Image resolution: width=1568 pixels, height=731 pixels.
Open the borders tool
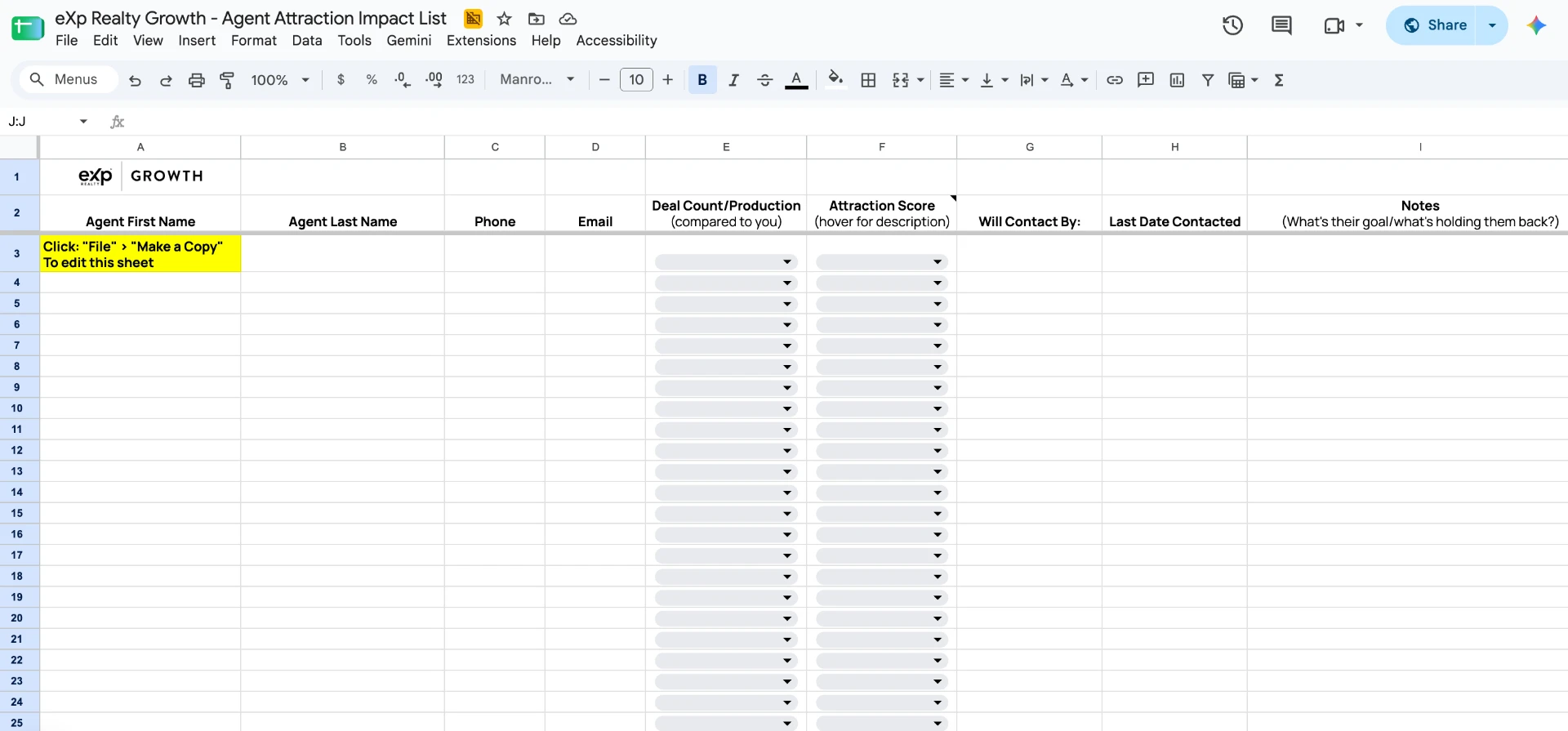pyautogui.click(x=869, y=80)
